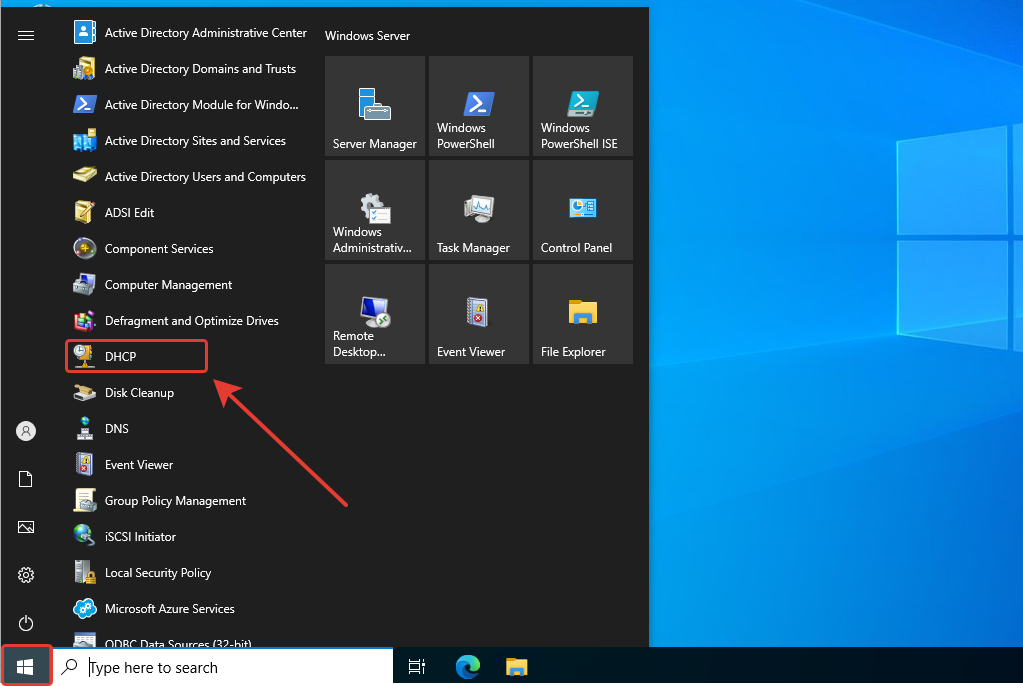Image resolution: width=1023 pixels, height=686 pixels.
Task: Open the Windows PowerShell ISE tile
Action: click(582, 107)
